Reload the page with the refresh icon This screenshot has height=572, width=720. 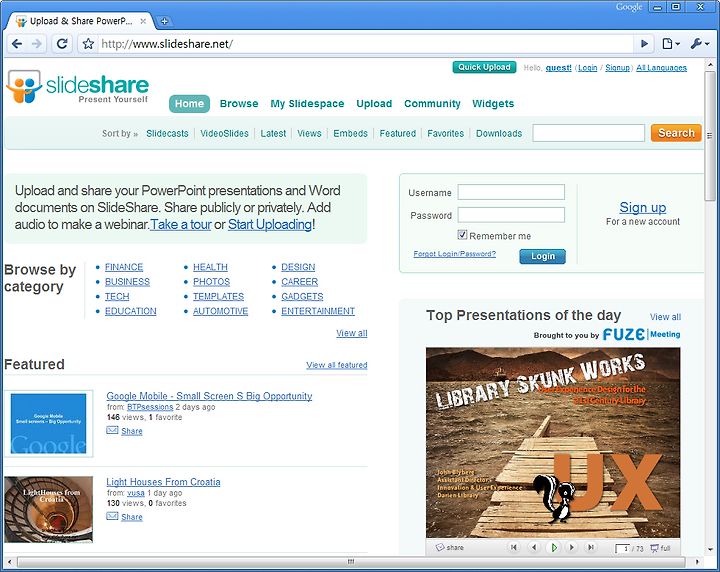tap(62, 44)
